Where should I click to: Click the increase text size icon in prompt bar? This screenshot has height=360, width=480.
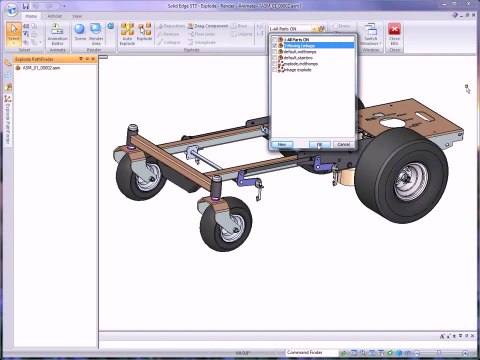coord(442,336)
